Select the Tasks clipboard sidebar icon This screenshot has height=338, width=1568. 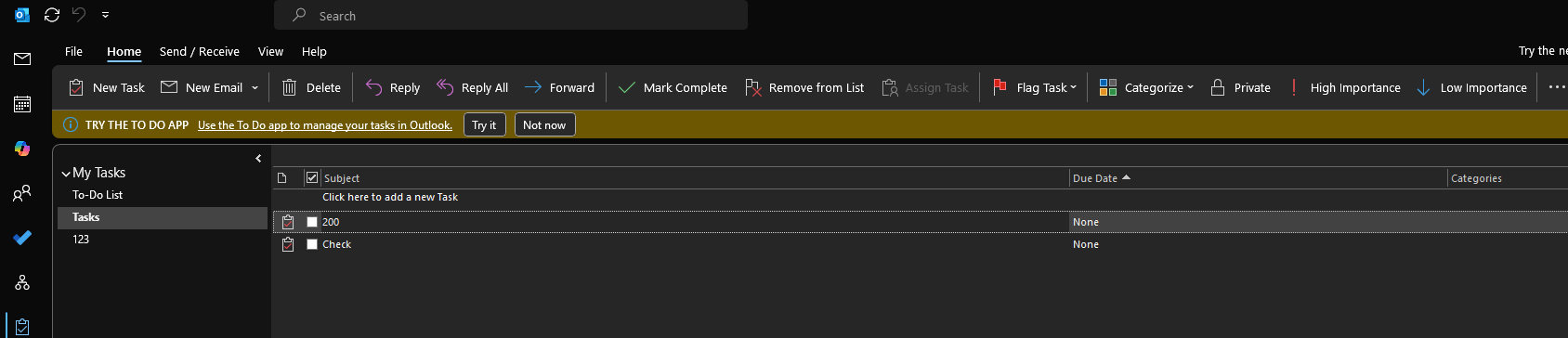pos(22,327)
